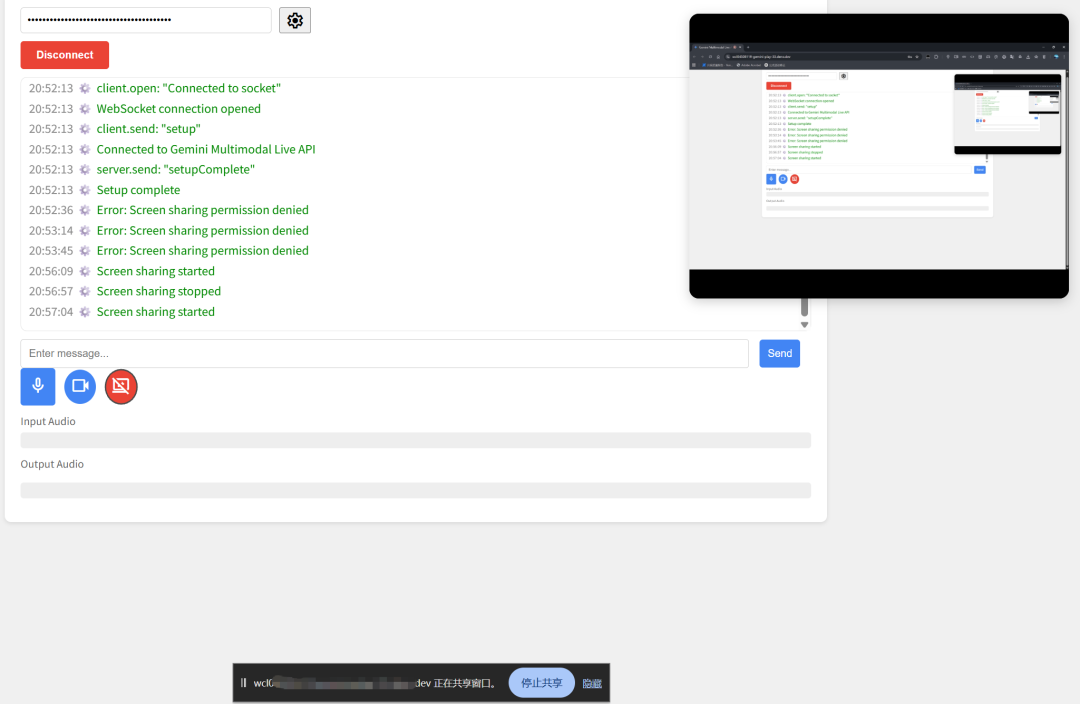Toggle the microphone button

click(x=38, y=386)
